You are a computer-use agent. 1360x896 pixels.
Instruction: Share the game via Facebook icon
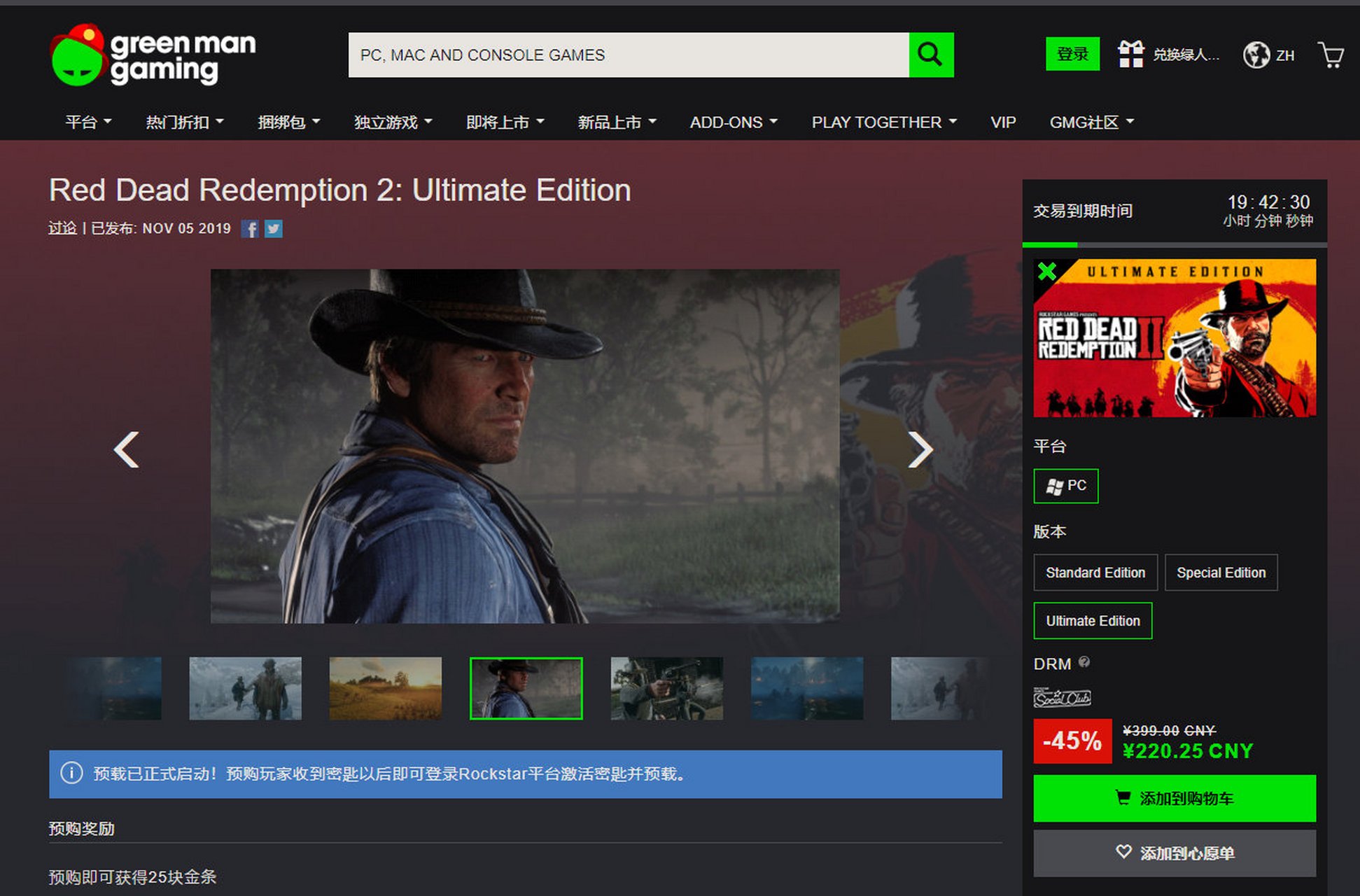250,229
